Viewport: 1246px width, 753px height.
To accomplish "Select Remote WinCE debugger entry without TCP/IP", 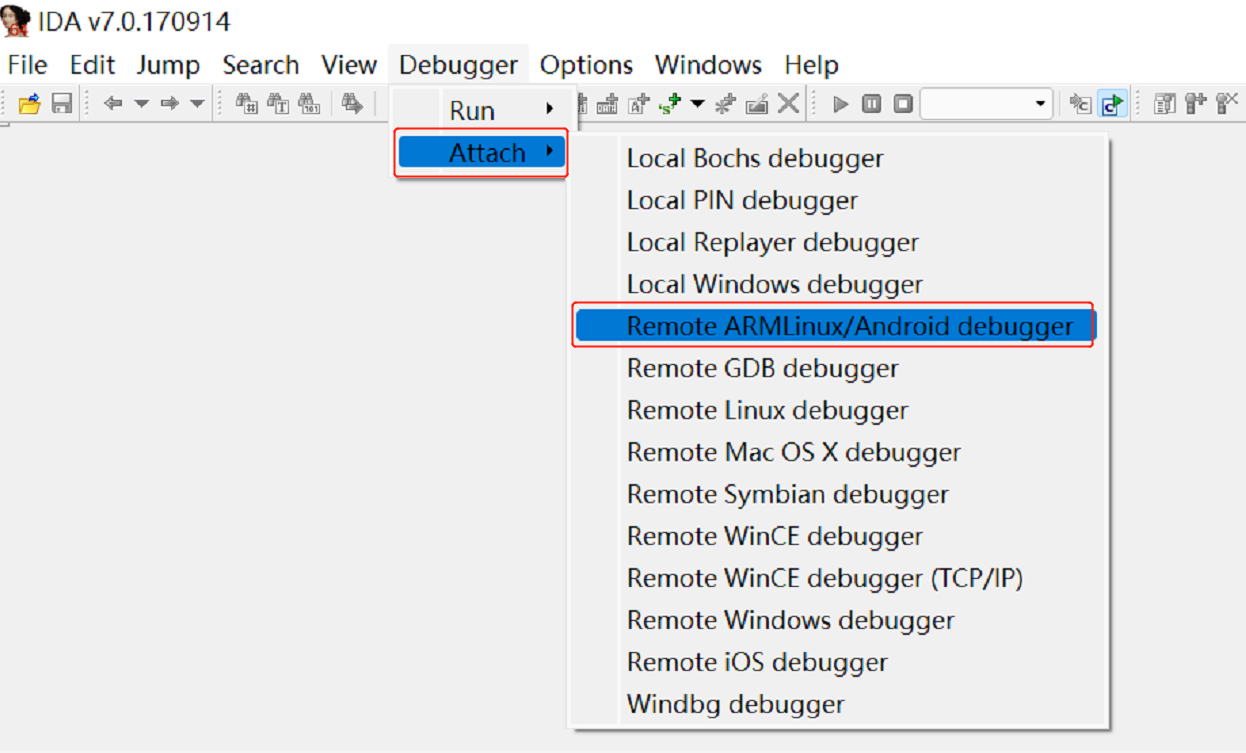I will point(837,536).
